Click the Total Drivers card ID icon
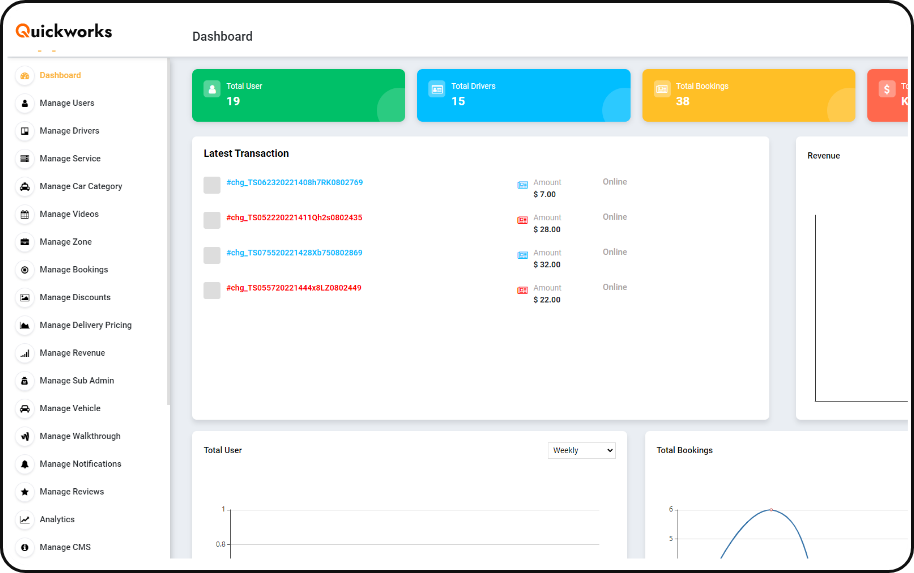Image resolution: width=914 pixels, height=573 pixels. point(437,89)
